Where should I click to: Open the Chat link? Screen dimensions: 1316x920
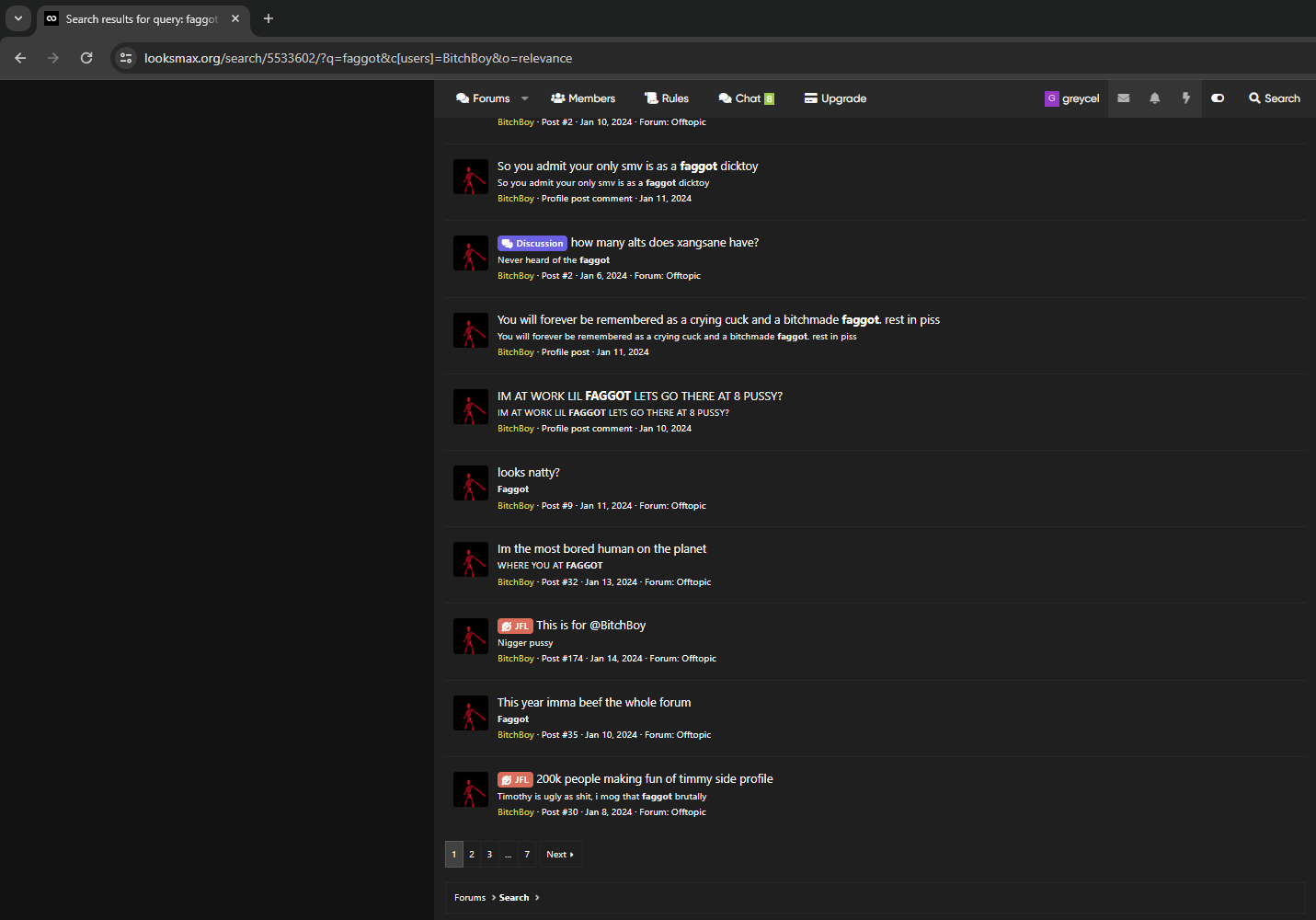746,98
